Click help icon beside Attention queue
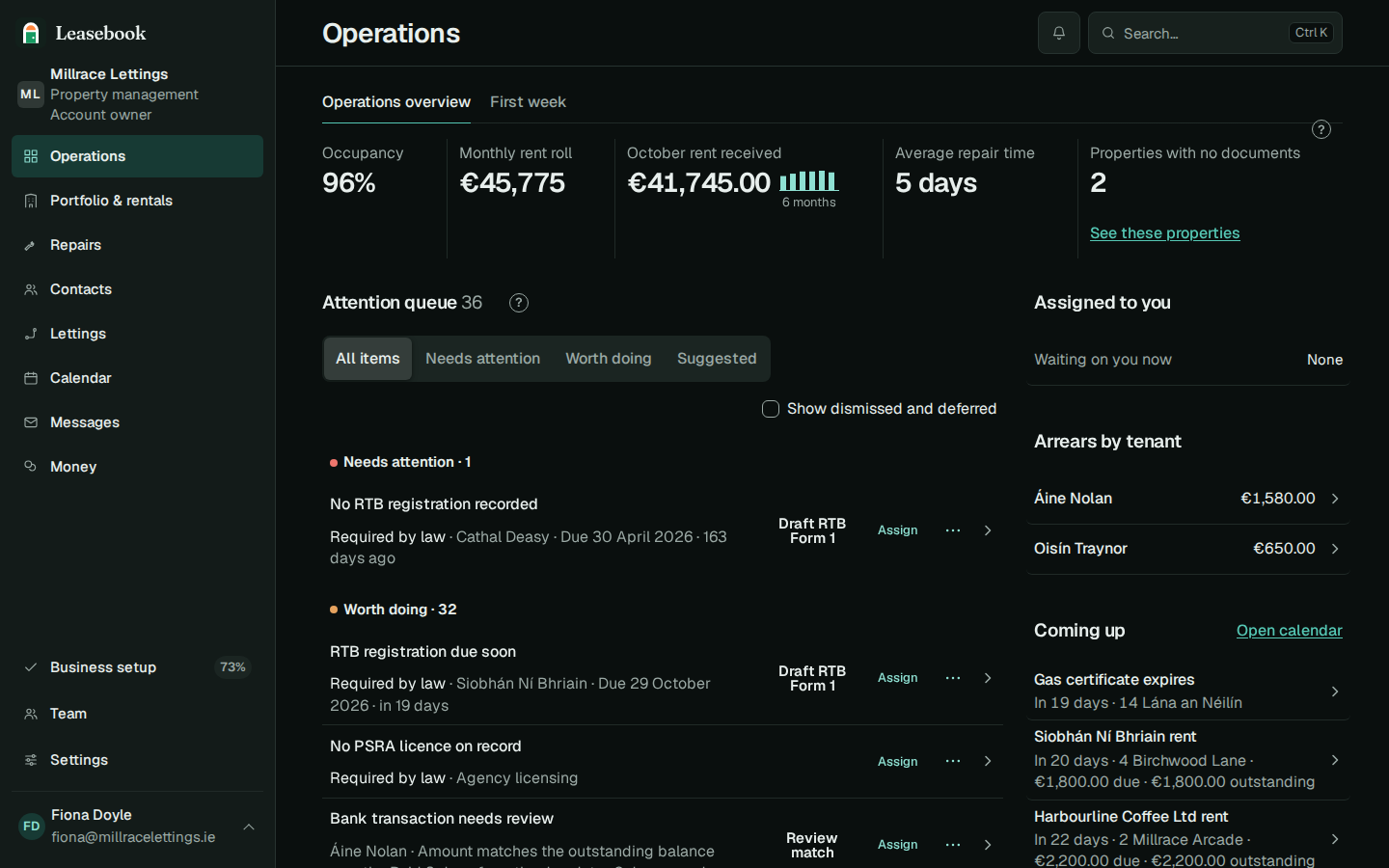The height and width of the screenshot is (868, 1389). tap(519, 303)
